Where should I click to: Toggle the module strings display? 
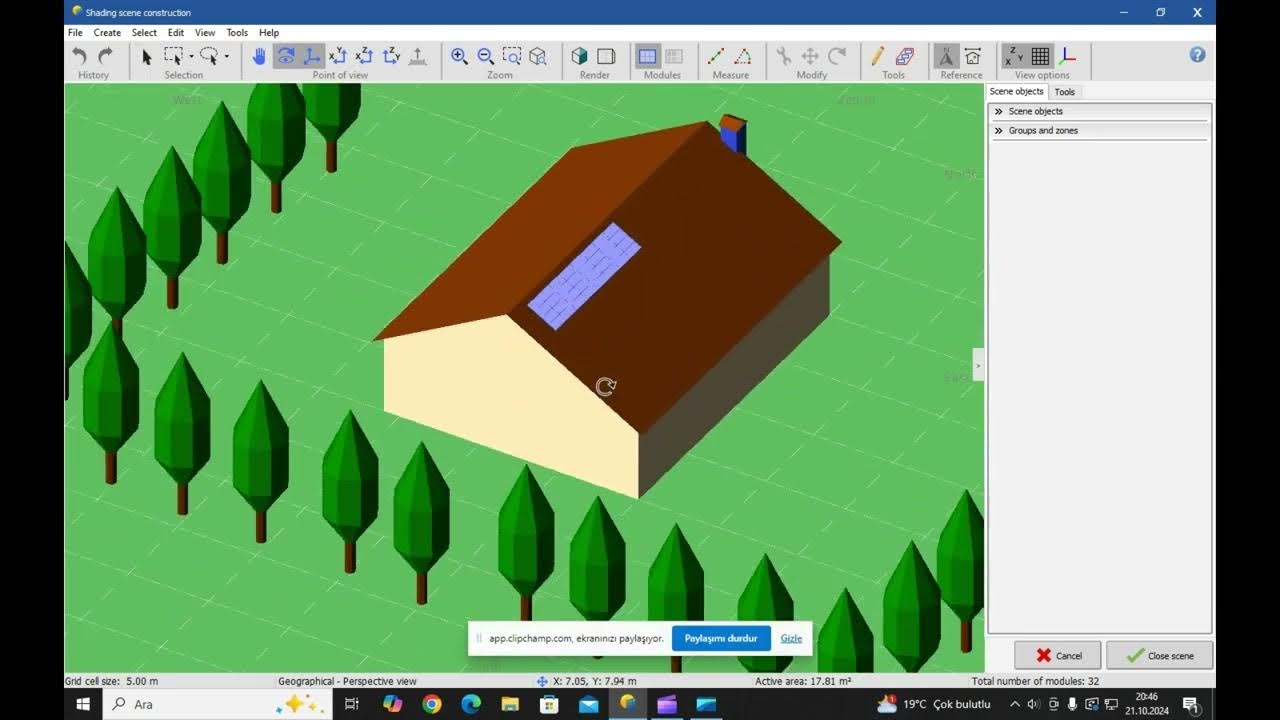(x=674, y=57)
